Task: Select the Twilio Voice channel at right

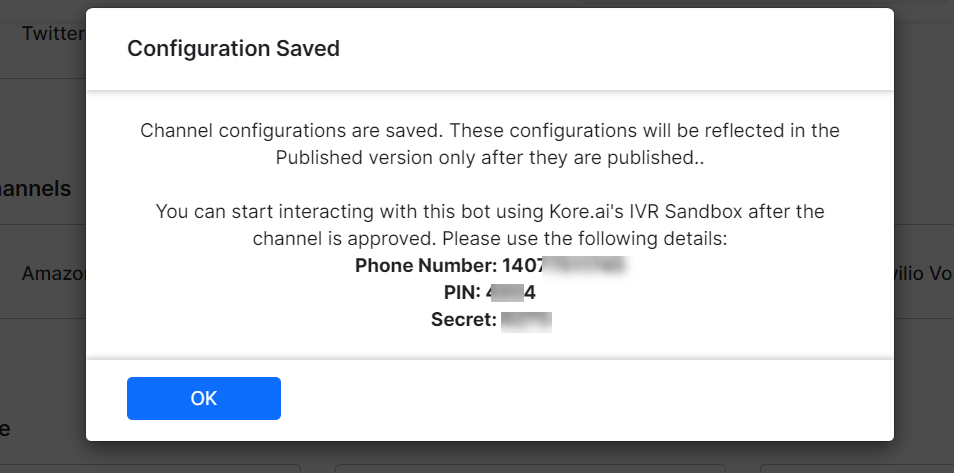Action: [x=918, y=273]
